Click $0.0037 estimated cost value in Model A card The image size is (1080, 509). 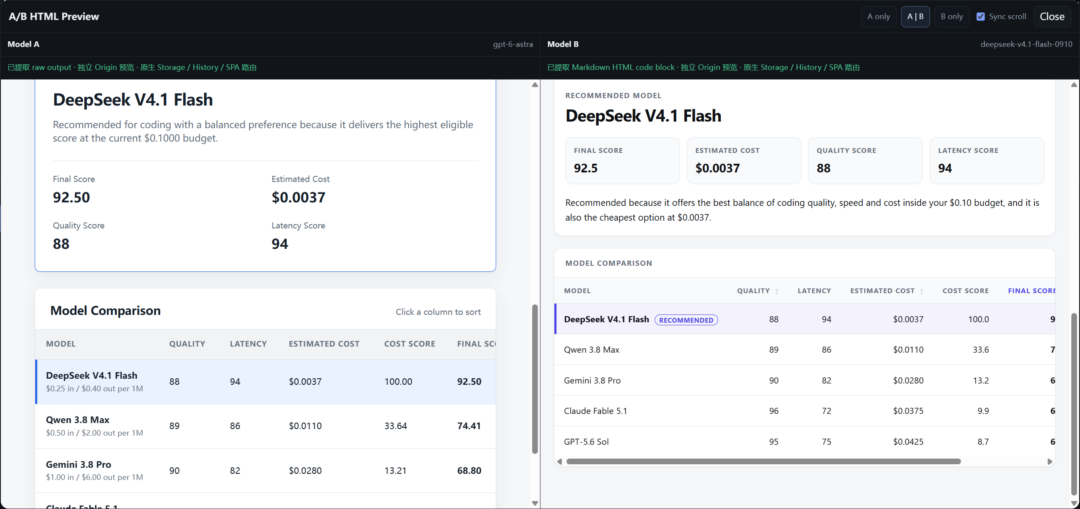(298, 198)
